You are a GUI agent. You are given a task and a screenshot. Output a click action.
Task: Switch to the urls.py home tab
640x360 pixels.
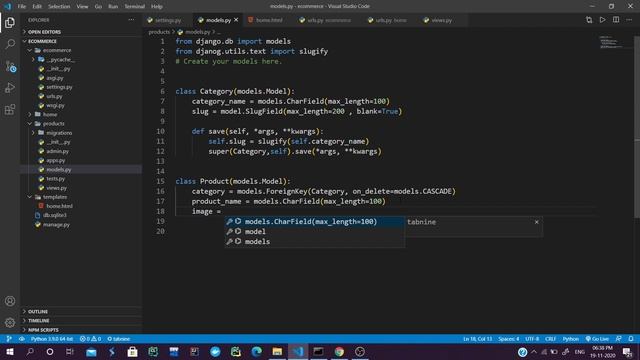click(391, 20)
